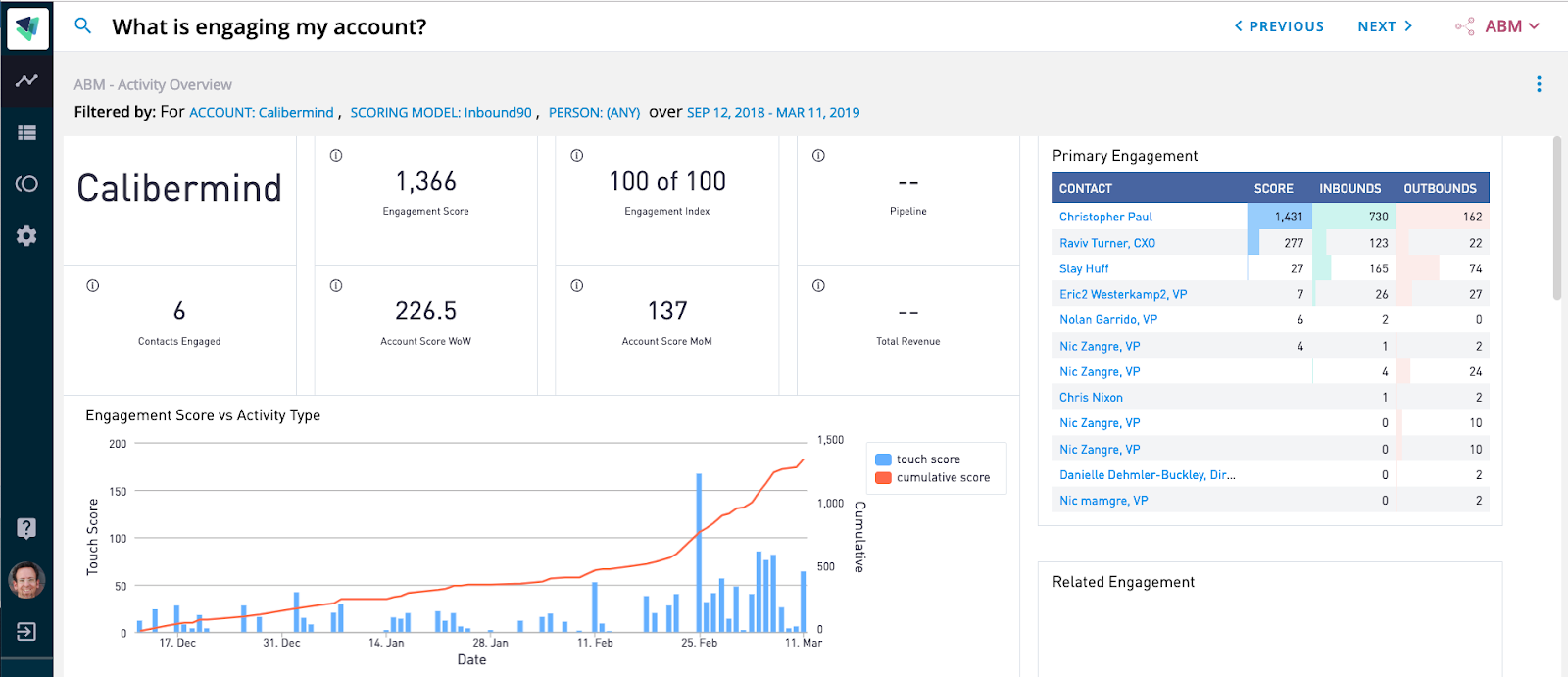This screenshot has height=677, width=1568.
Task: Toggle the touch score legend series
Action: click(918, 459)
